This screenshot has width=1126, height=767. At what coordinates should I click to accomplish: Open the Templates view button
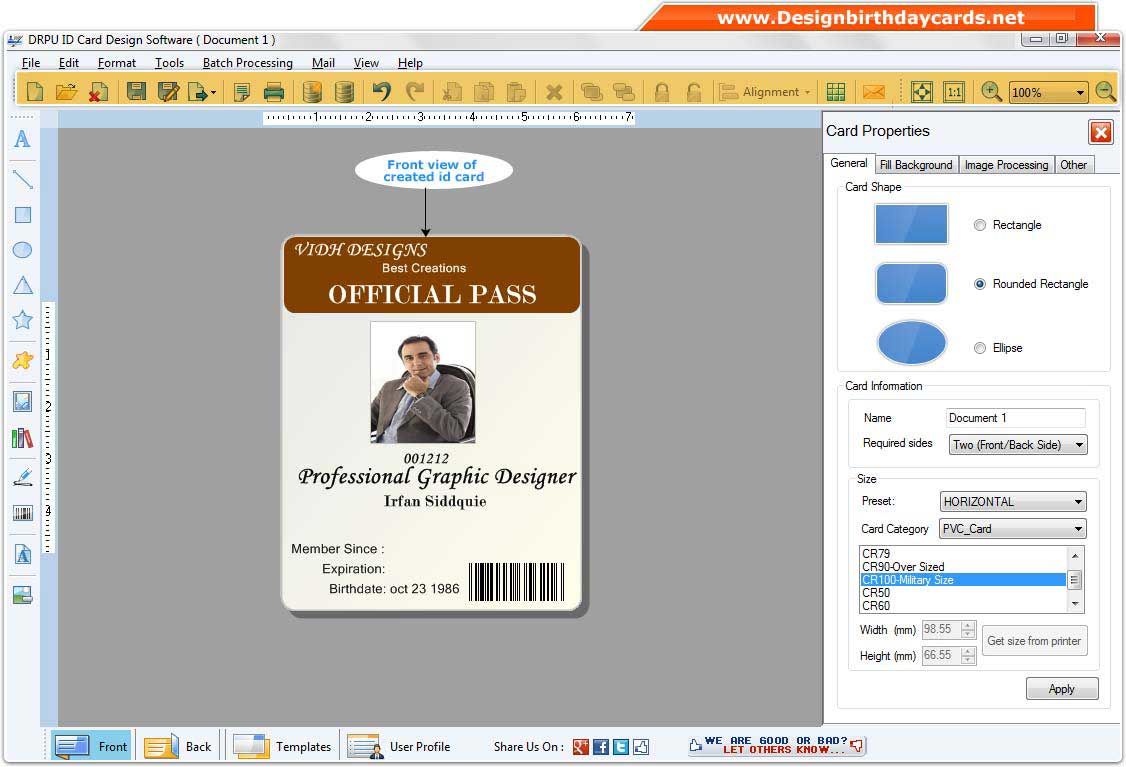282,746
